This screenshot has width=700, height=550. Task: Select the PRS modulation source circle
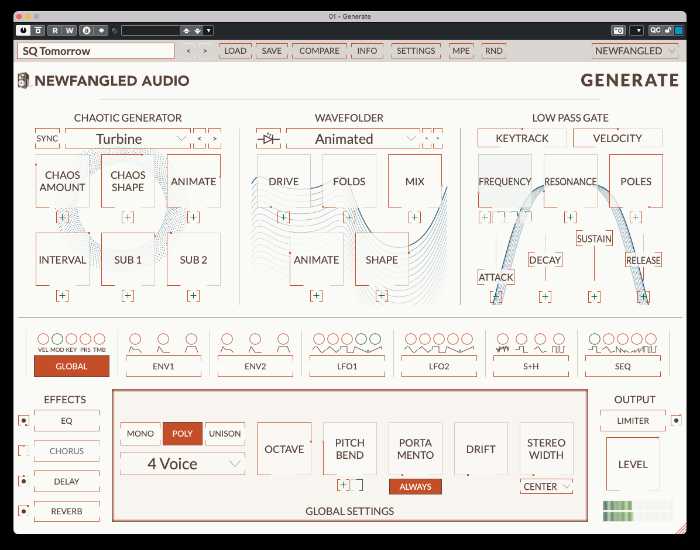coord(85,339)
